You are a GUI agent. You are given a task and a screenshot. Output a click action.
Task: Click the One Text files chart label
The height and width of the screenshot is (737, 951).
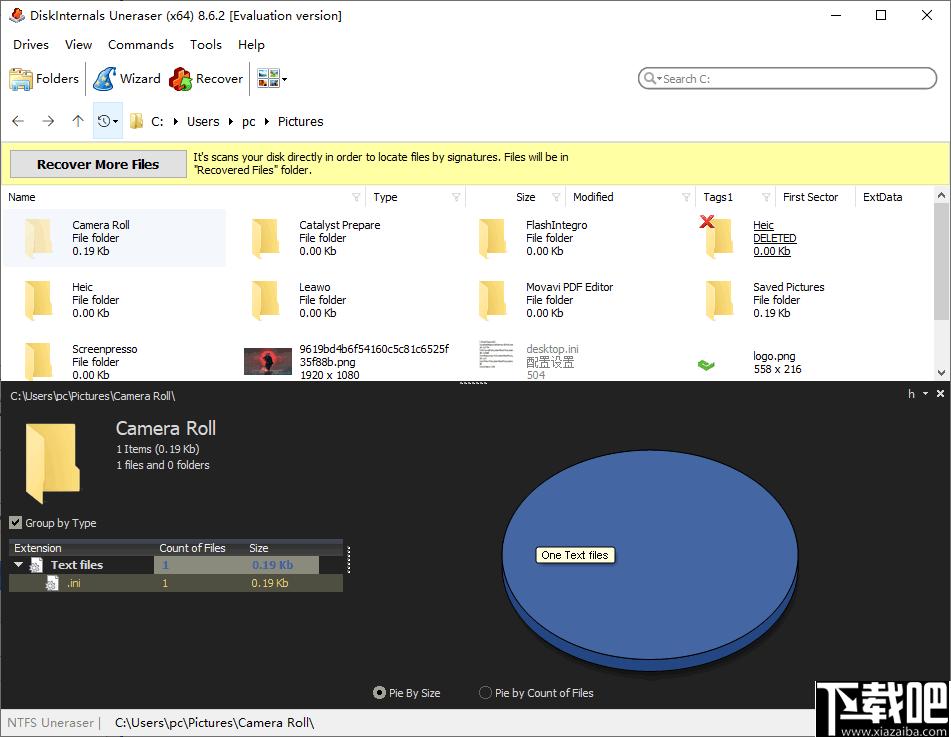point(575,555)
